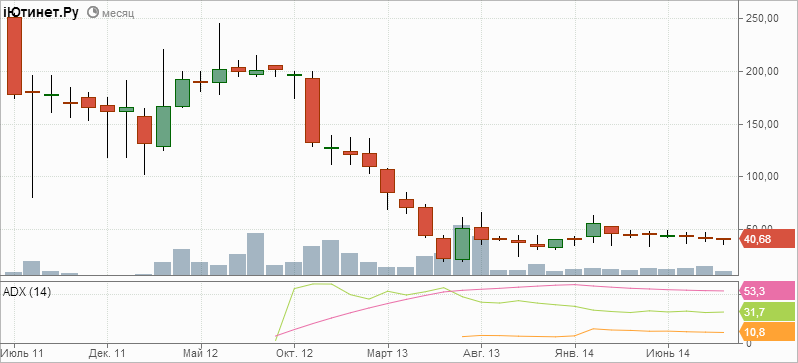Image resolution: width=798 pixels, height=363 pixels.
Task: Click the red current price tag 40,68
Action: (767, 239)
